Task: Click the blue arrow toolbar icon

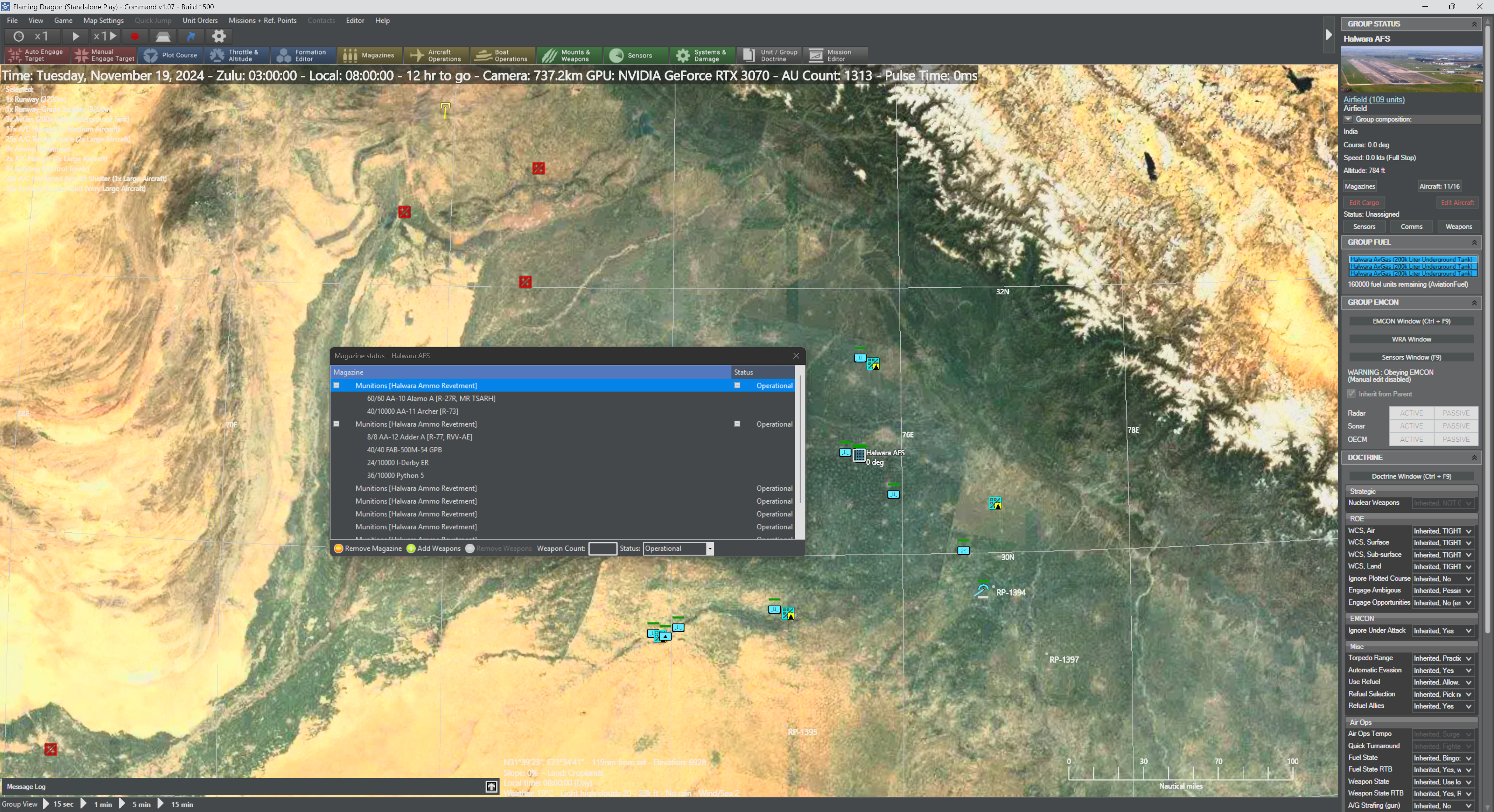Action: (x=191, y=36)
